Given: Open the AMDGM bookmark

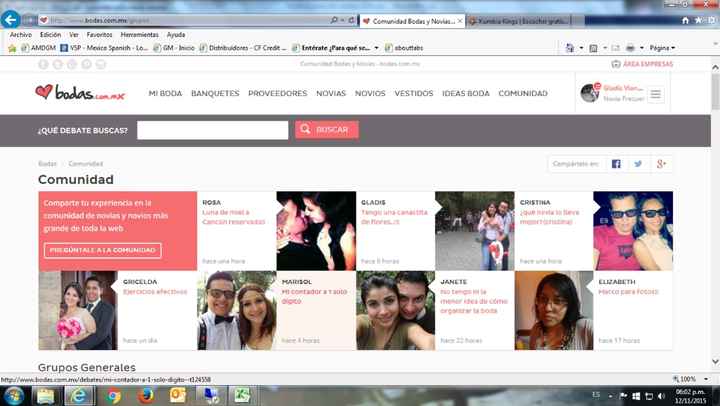Looking at the screenshot, I should click(x=39, y=48).
